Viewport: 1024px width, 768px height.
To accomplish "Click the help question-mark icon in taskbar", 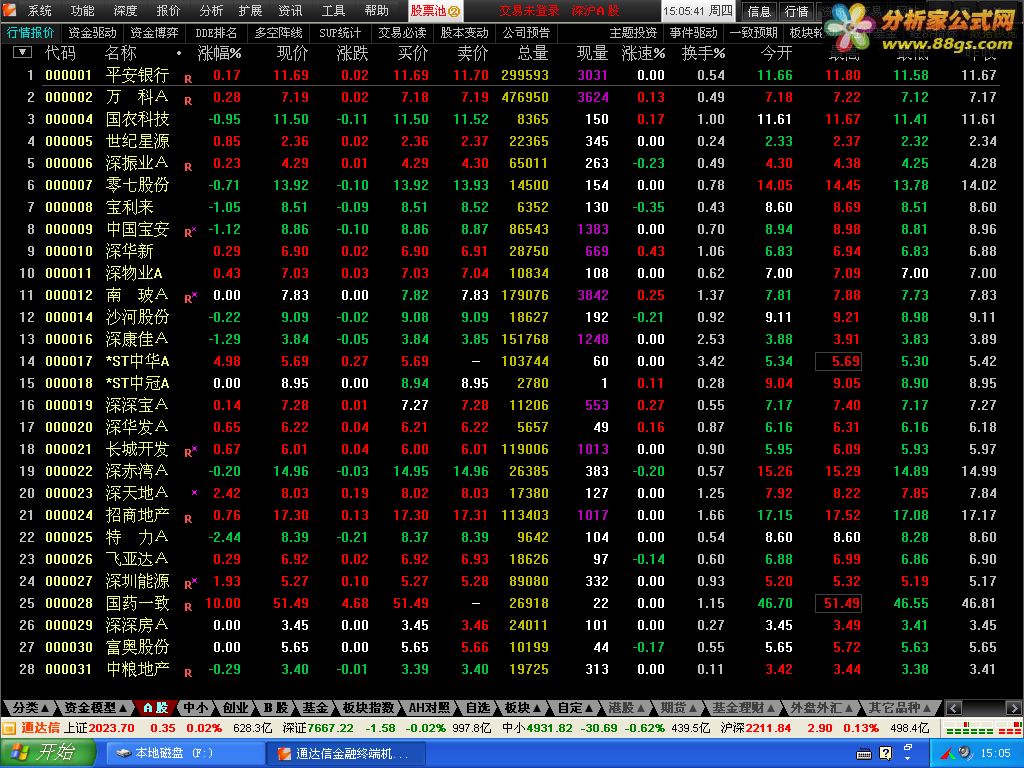I will click(x=886, y=754).
